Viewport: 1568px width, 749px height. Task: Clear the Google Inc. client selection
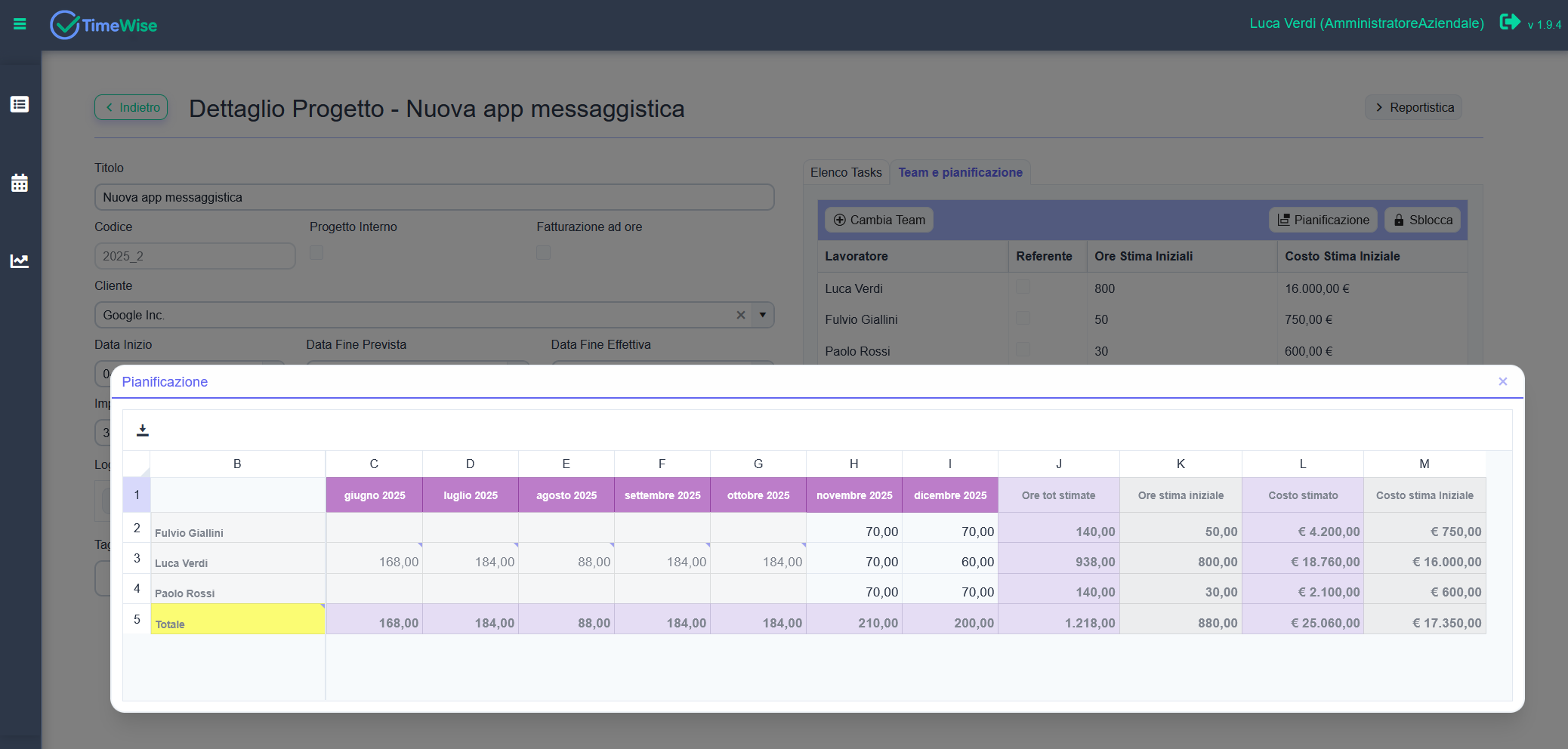pyautogui.click(x=740, y=315)
